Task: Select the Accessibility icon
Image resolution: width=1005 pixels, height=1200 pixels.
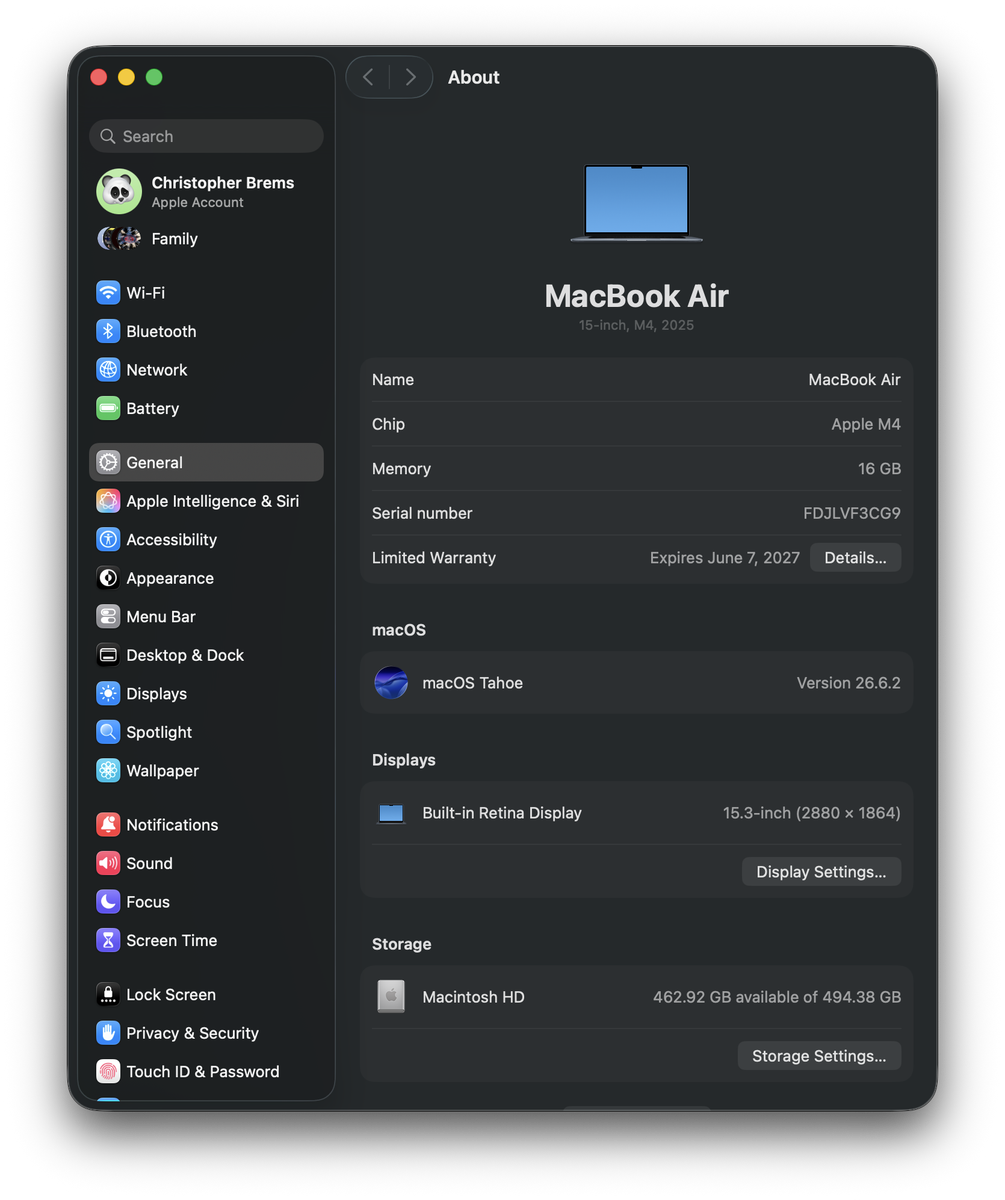Action: click(108, 539)
